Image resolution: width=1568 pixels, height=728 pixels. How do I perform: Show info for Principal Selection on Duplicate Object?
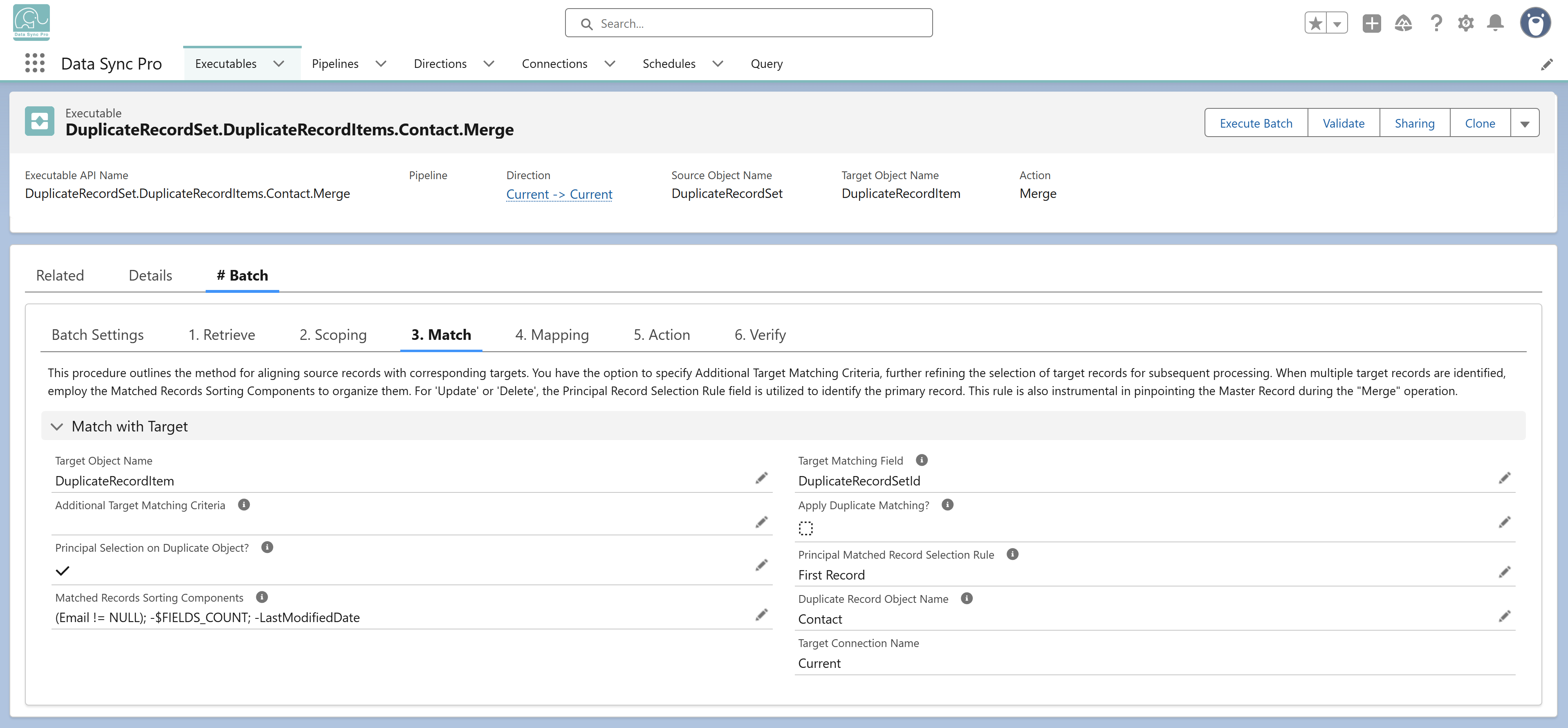267,547
